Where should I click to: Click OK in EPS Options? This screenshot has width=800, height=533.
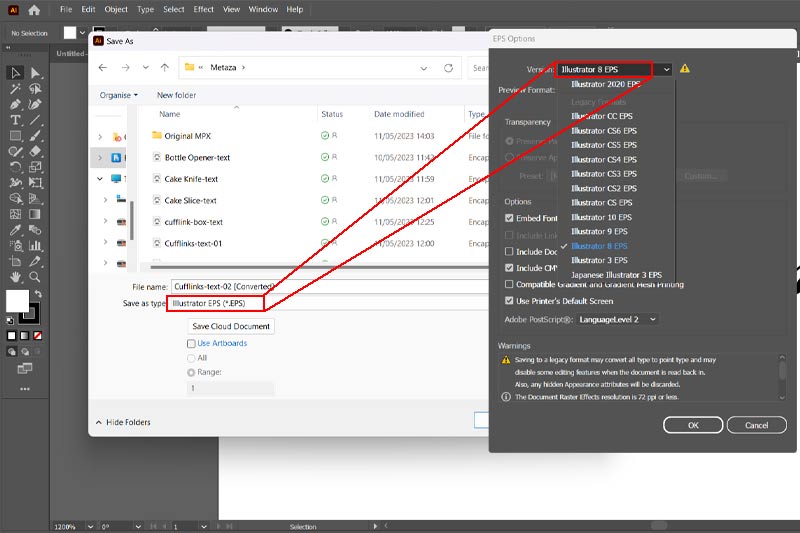[692, 425]
